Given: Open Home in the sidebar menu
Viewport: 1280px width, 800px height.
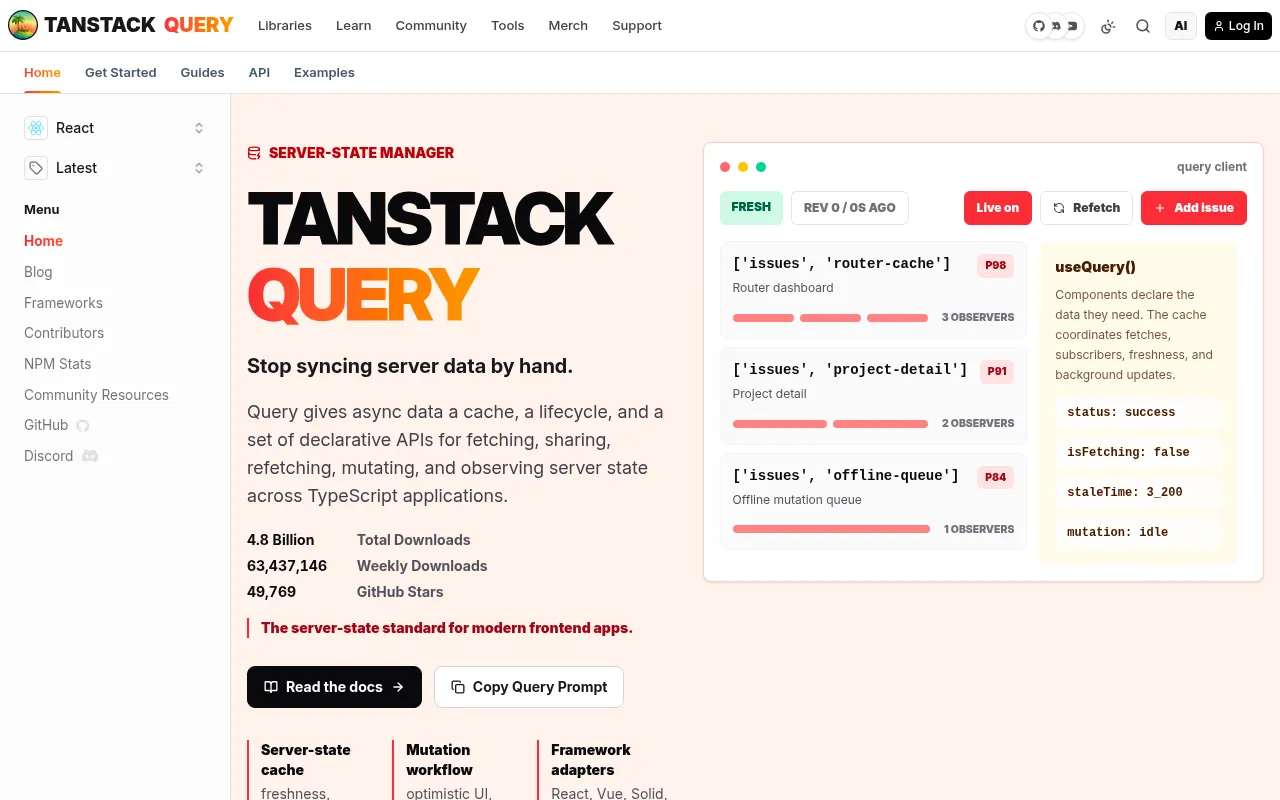Looking at the screenshot, I should click(x=43, y=241).
